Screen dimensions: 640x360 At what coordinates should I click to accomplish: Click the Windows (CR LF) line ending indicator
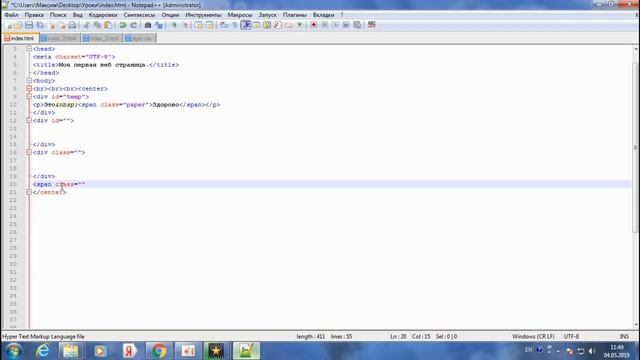pos(533,337)
